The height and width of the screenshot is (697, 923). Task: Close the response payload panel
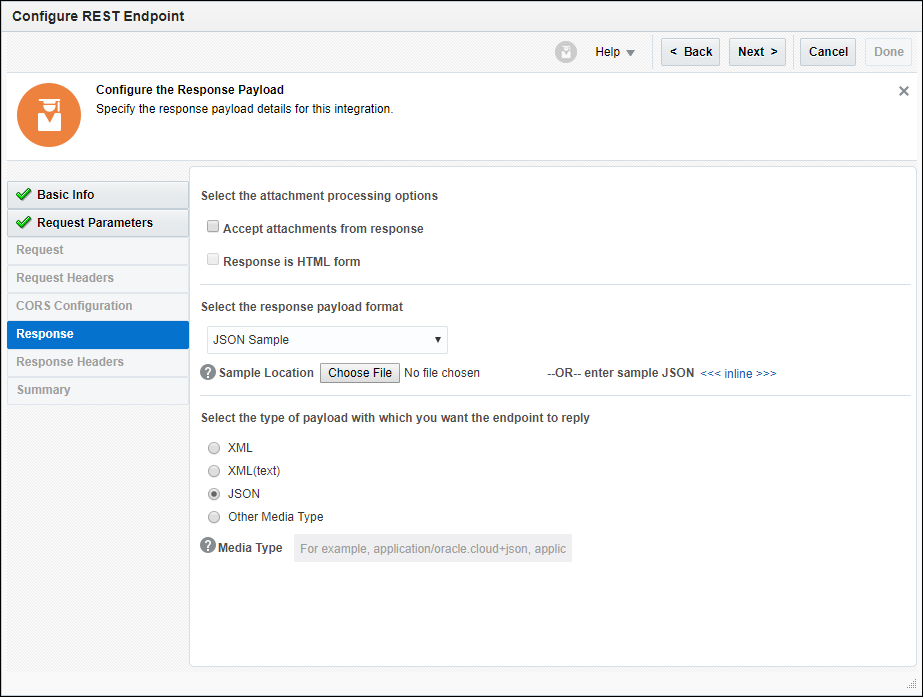coord(903,90)
